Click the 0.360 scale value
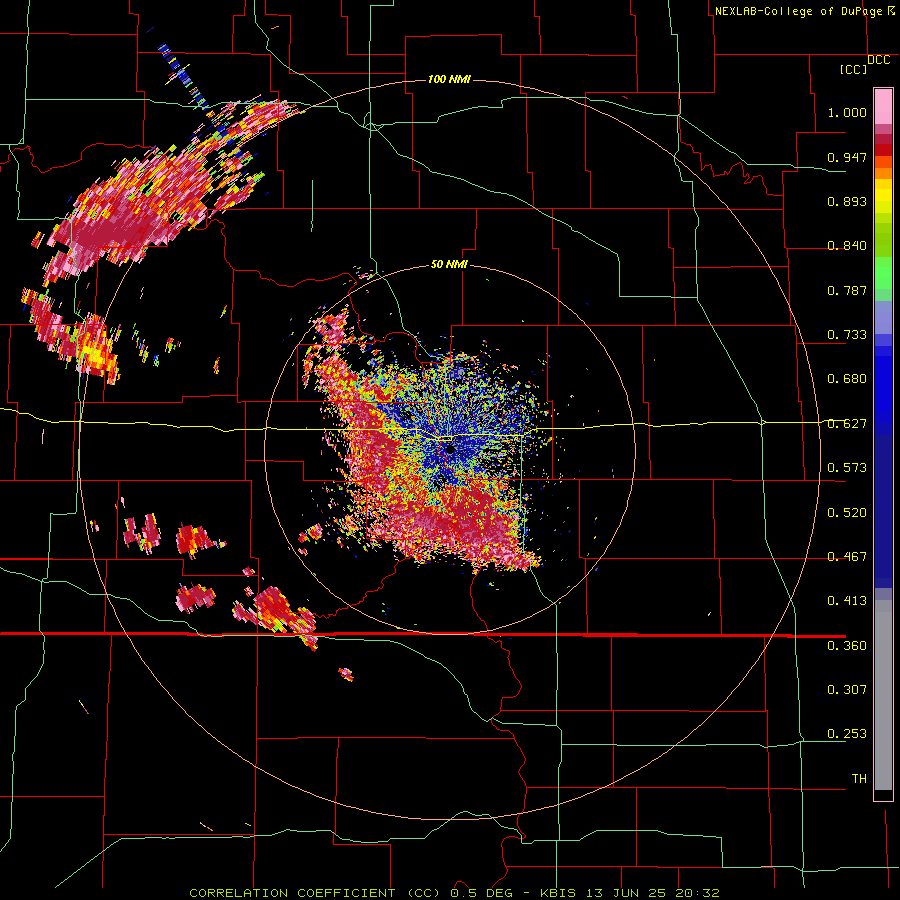 coord(847,646)
